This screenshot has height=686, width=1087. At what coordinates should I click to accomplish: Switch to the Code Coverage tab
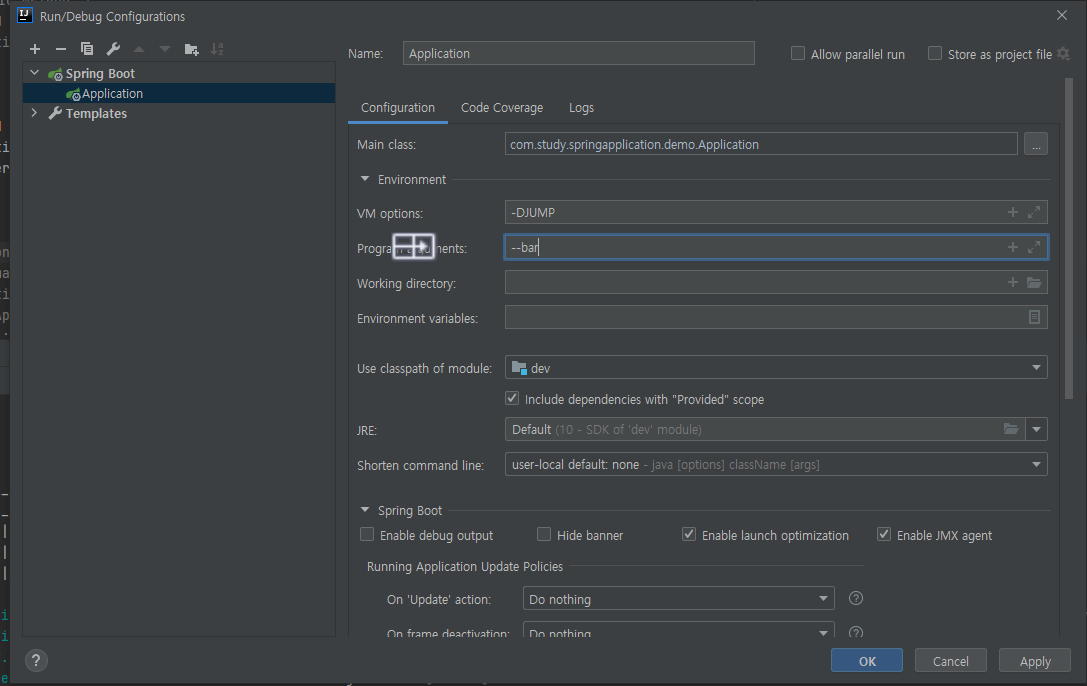tap(502, 107)
